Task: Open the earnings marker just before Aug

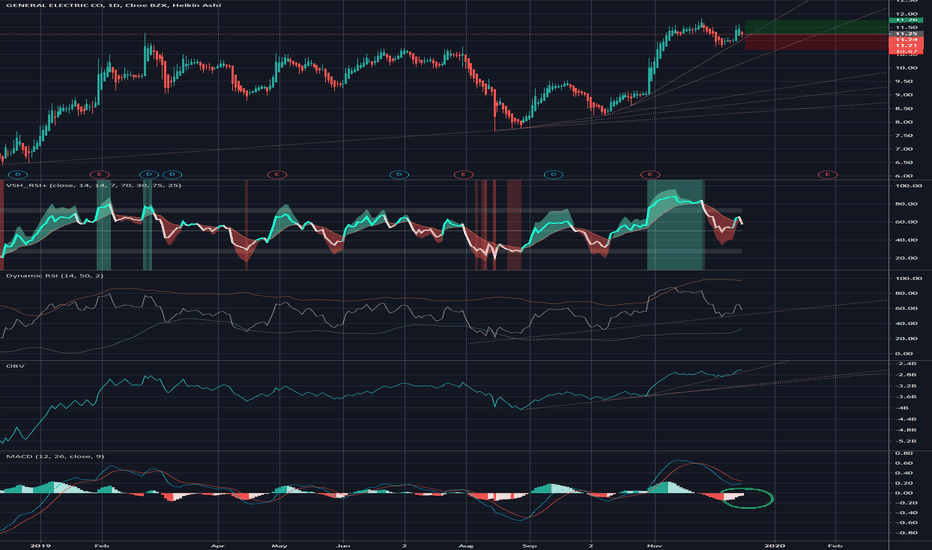Action: [x=464, y=174]
